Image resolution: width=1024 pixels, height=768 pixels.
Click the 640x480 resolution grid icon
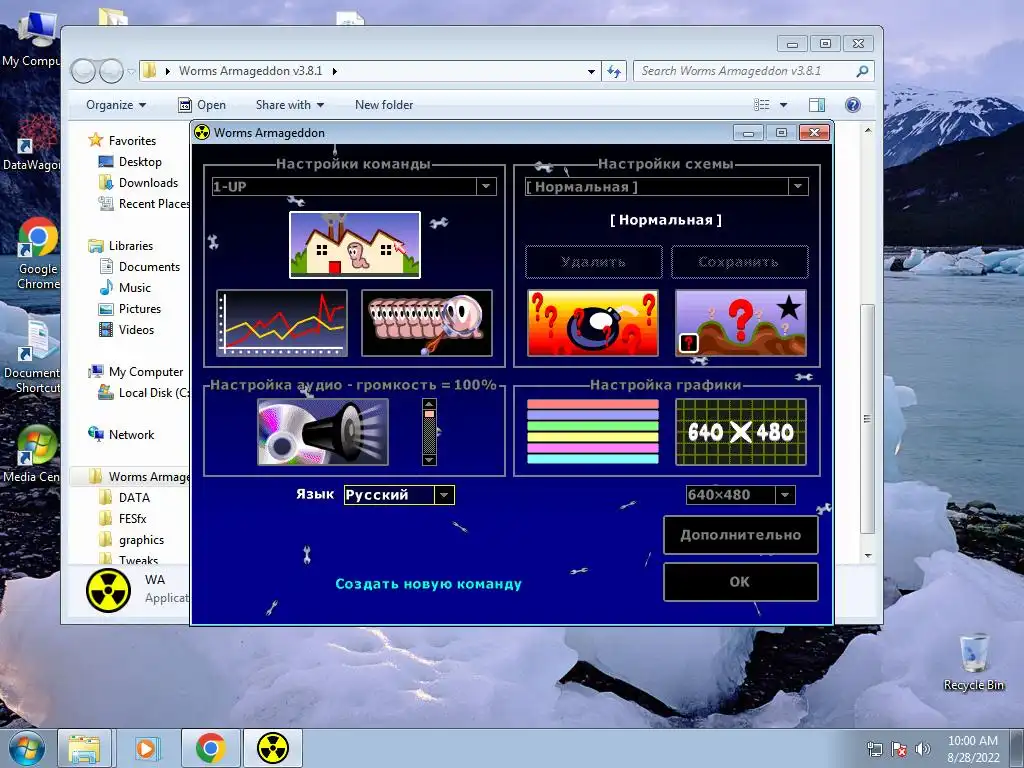pyautogui.click(x=741, y=432)
